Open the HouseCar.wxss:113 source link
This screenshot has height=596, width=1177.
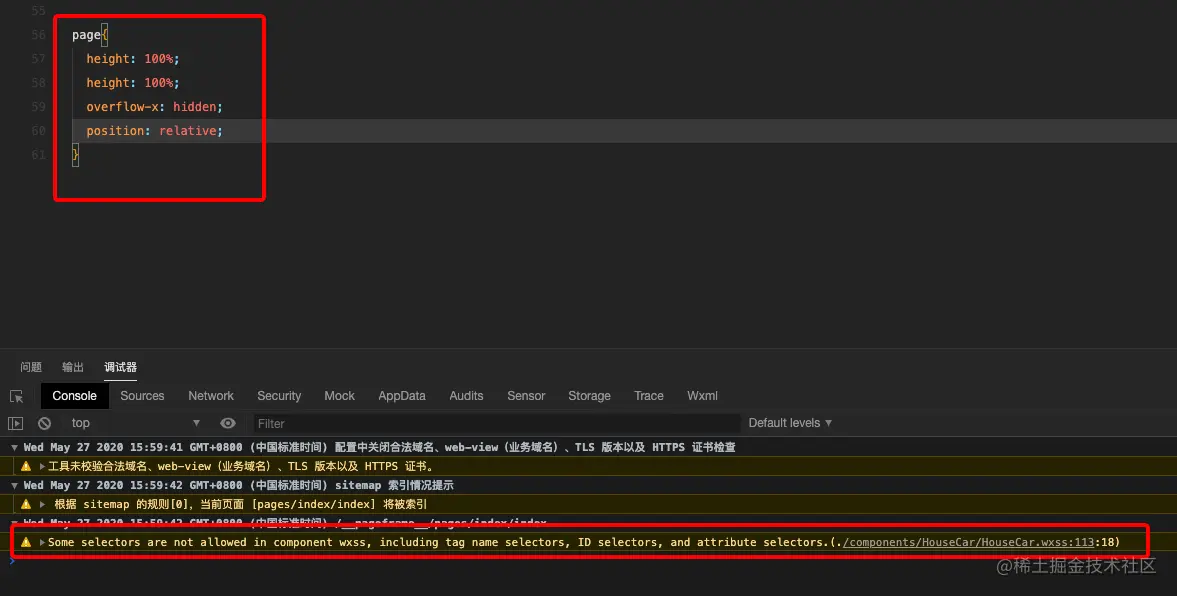(968, 542)
